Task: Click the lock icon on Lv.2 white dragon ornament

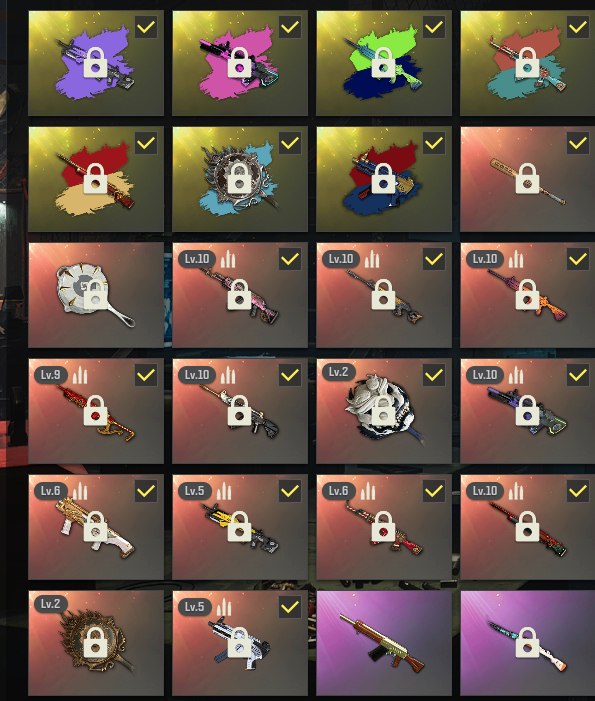Action: click(383, 410)
